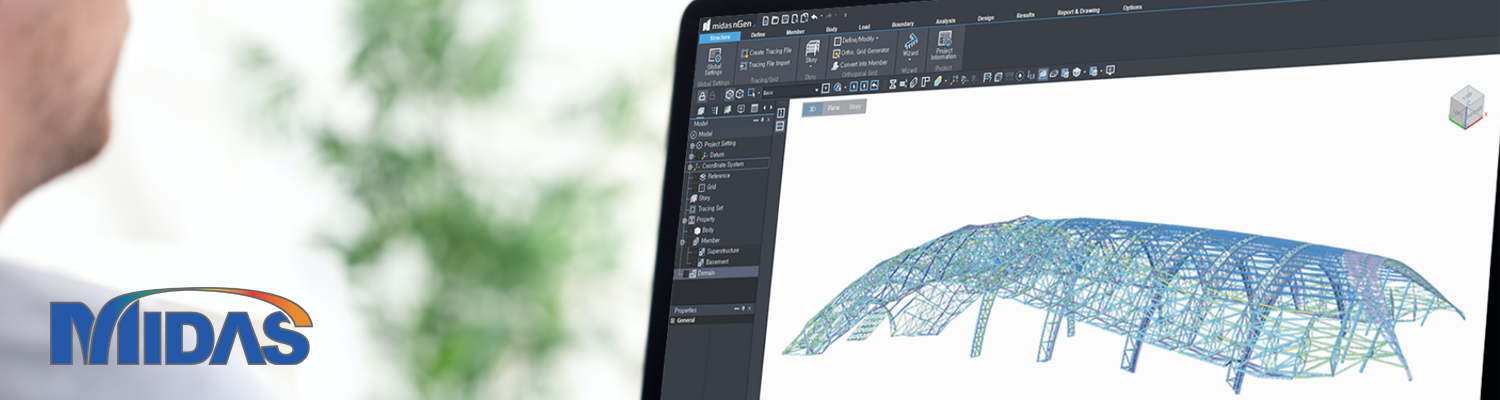The width and height of the screenshot is (1500, 400).
Task: Select the Story view button
Action: pyautogui.click(x=855, y=106)
